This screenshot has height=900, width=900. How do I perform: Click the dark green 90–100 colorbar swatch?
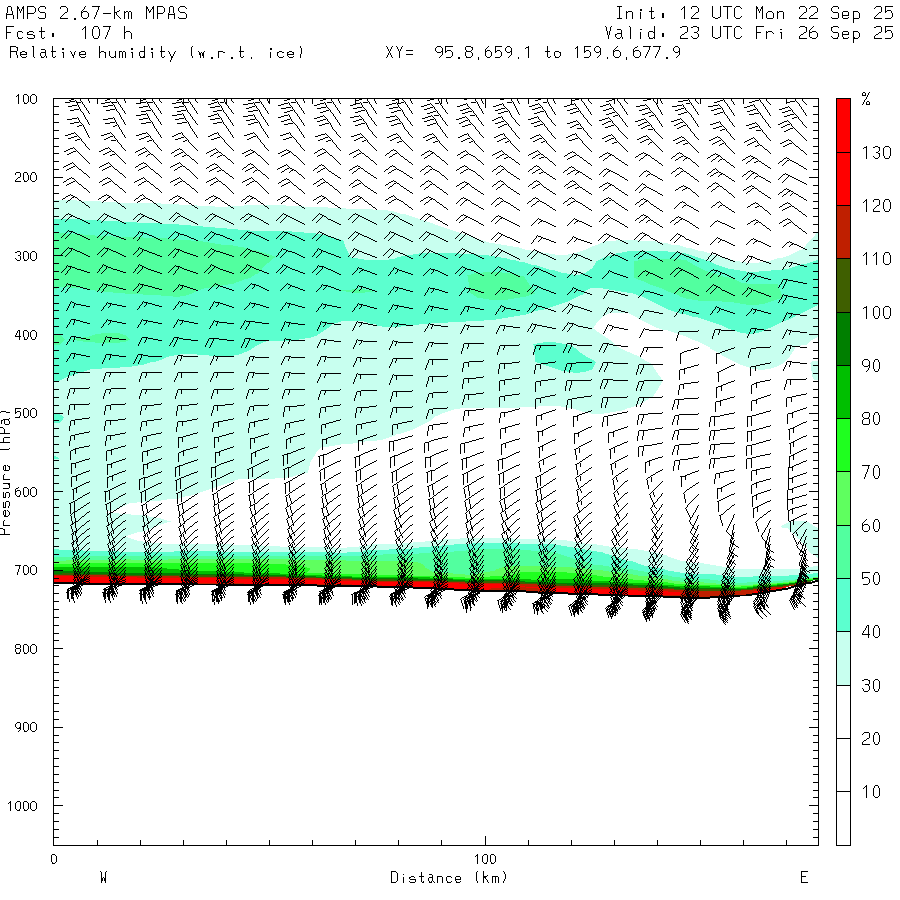843,339
